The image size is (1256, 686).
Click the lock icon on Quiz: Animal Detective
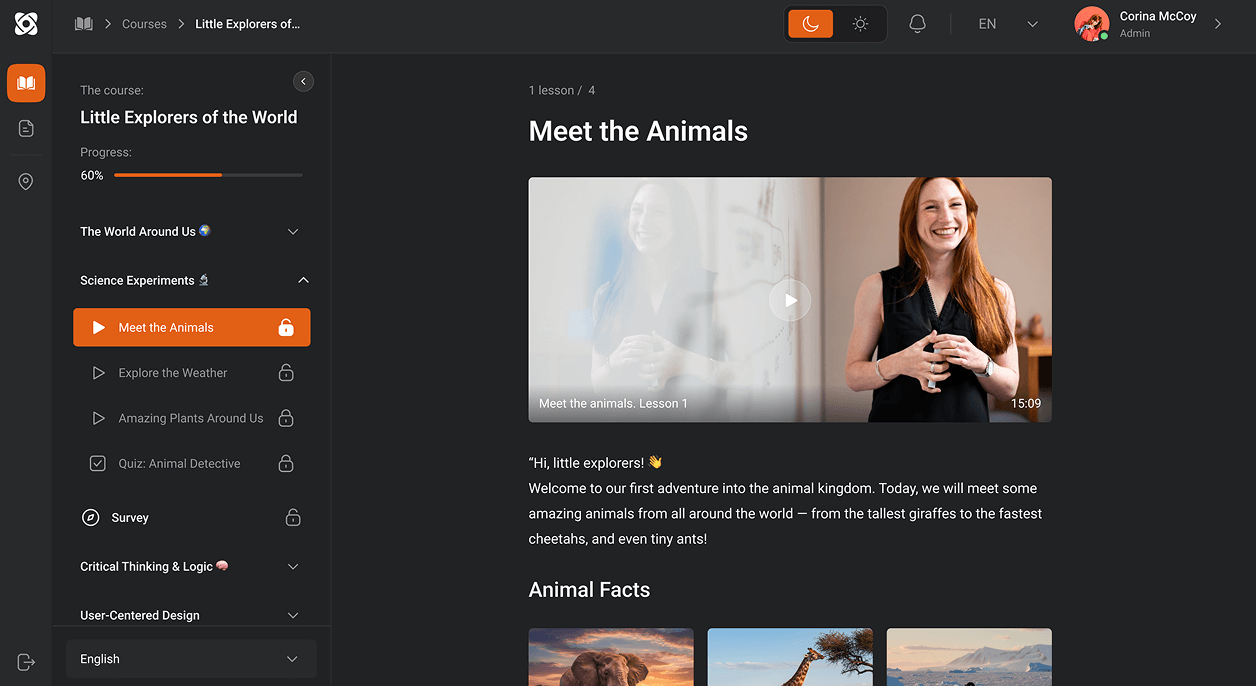(286, 463)
